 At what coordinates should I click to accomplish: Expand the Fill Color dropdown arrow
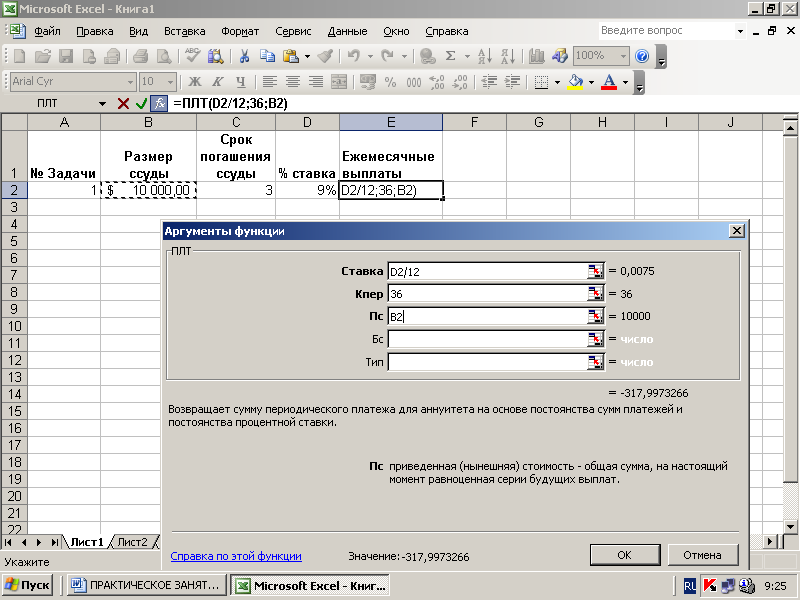(x=591, y=82)
